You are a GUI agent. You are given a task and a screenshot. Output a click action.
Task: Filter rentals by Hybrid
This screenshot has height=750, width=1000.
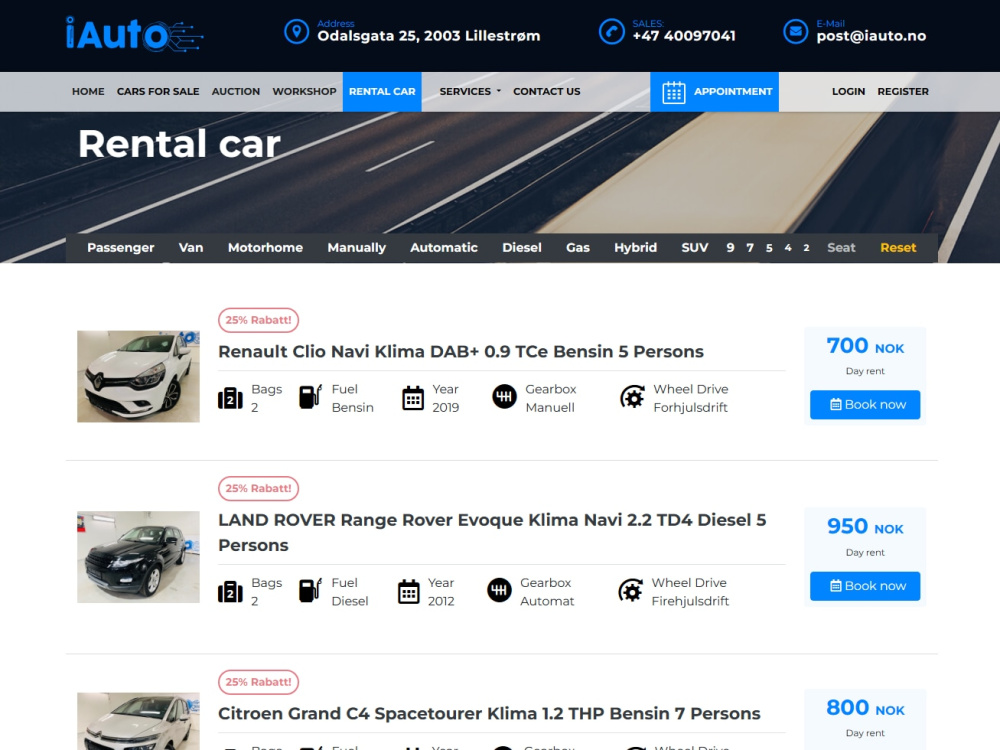tap(635, 247)
